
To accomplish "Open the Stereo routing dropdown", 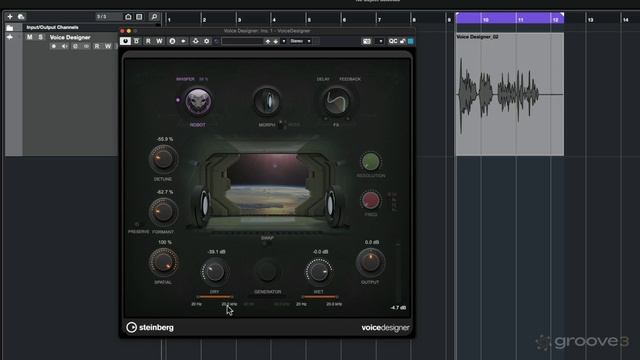I will (x=300, y=41).
